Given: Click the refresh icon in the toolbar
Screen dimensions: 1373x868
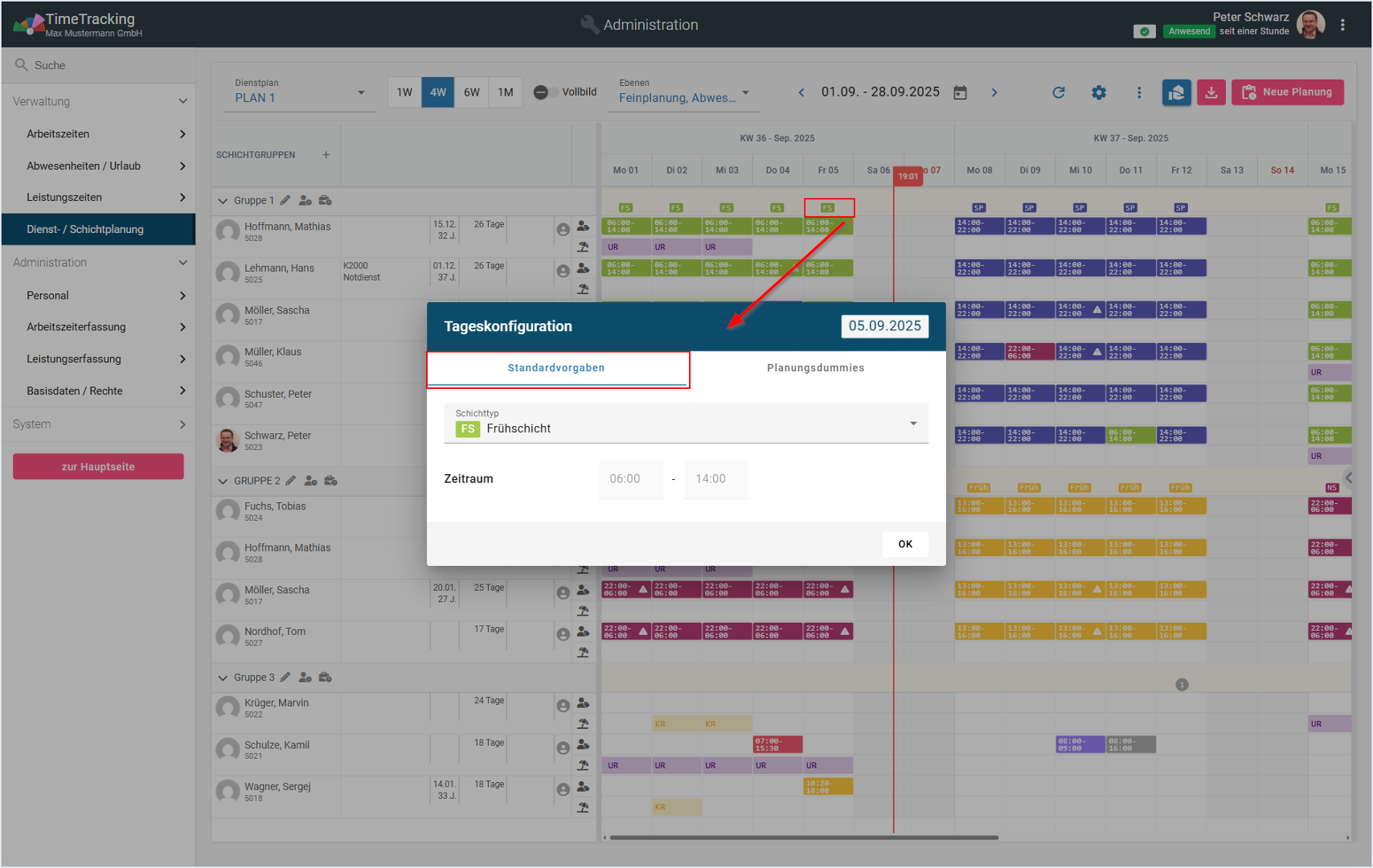Looking at the screenshot, I should pos(1059,92).
